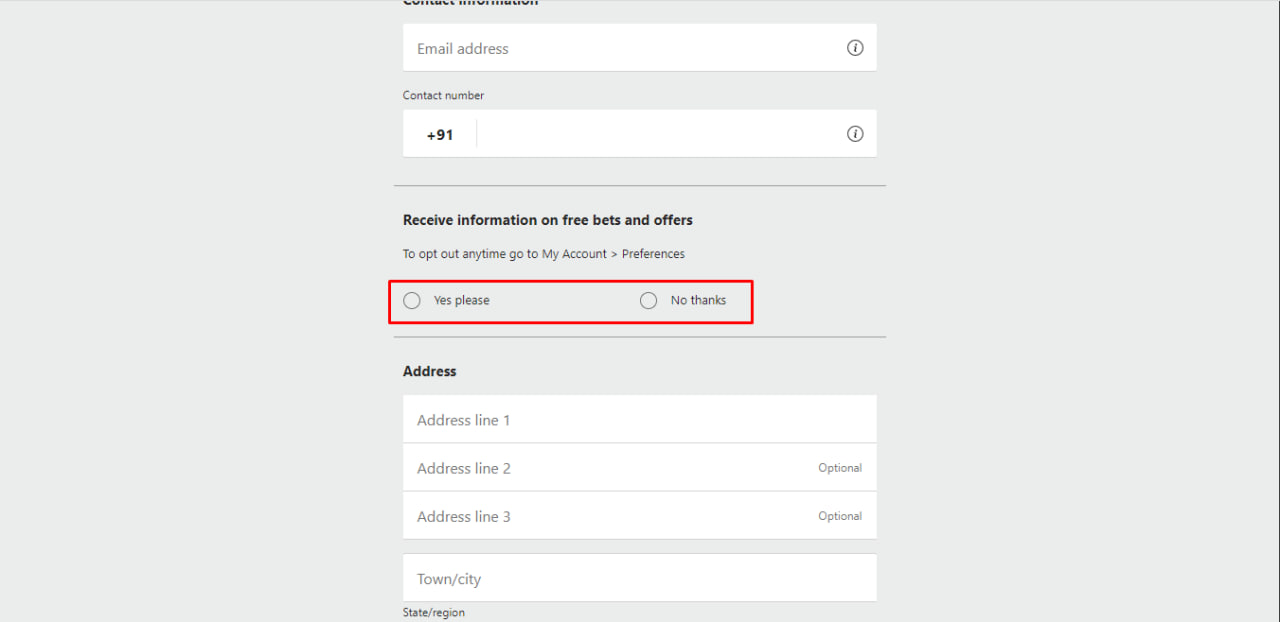Click the contact number info icon

click(855, 134)
